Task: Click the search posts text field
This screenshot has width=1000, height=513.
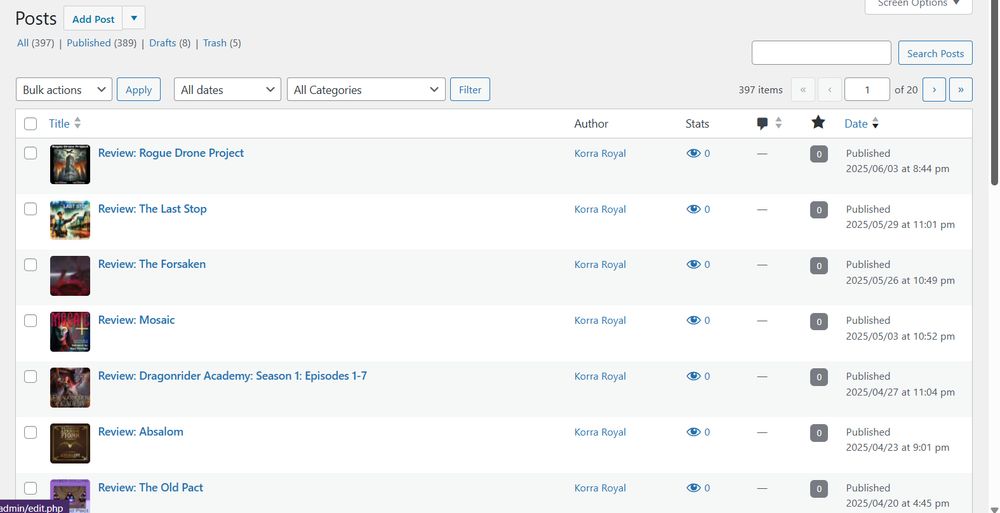Action: pyautogui.click(x=821, y=53)
